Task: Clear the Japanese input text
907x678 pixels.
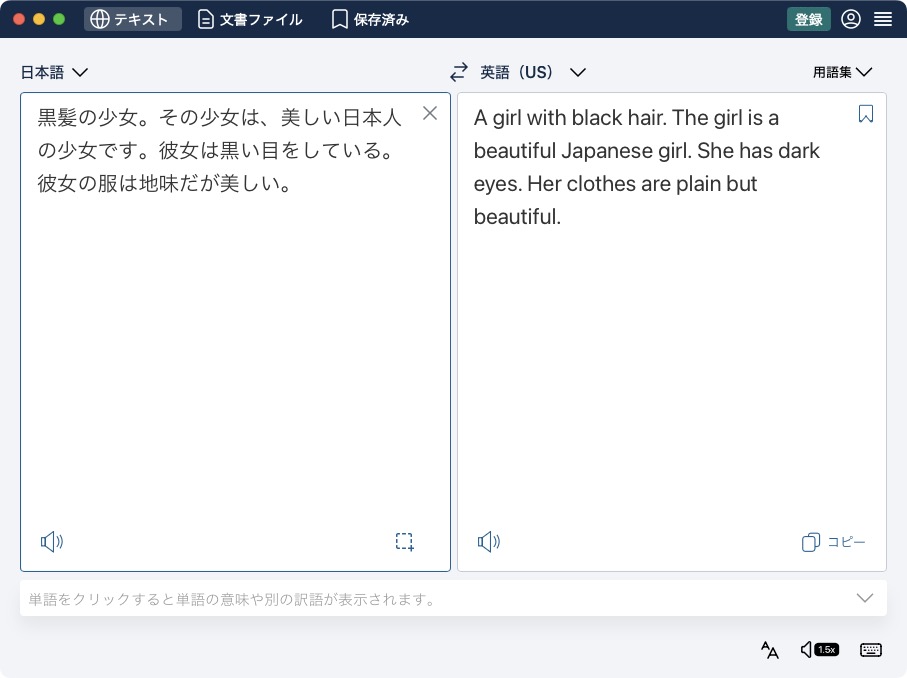Action: pos(430,113)
